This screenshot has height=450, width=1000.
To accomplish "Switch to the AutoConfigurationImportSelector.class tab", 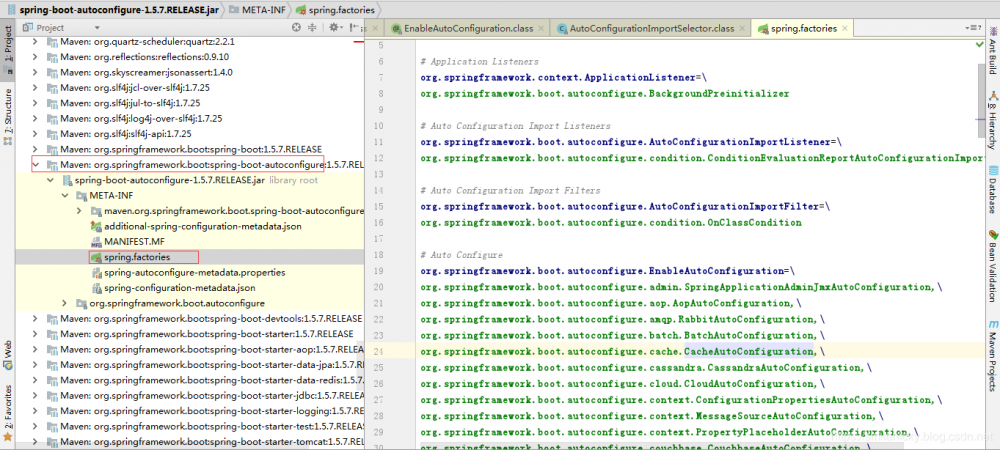I will coord(651,28).
